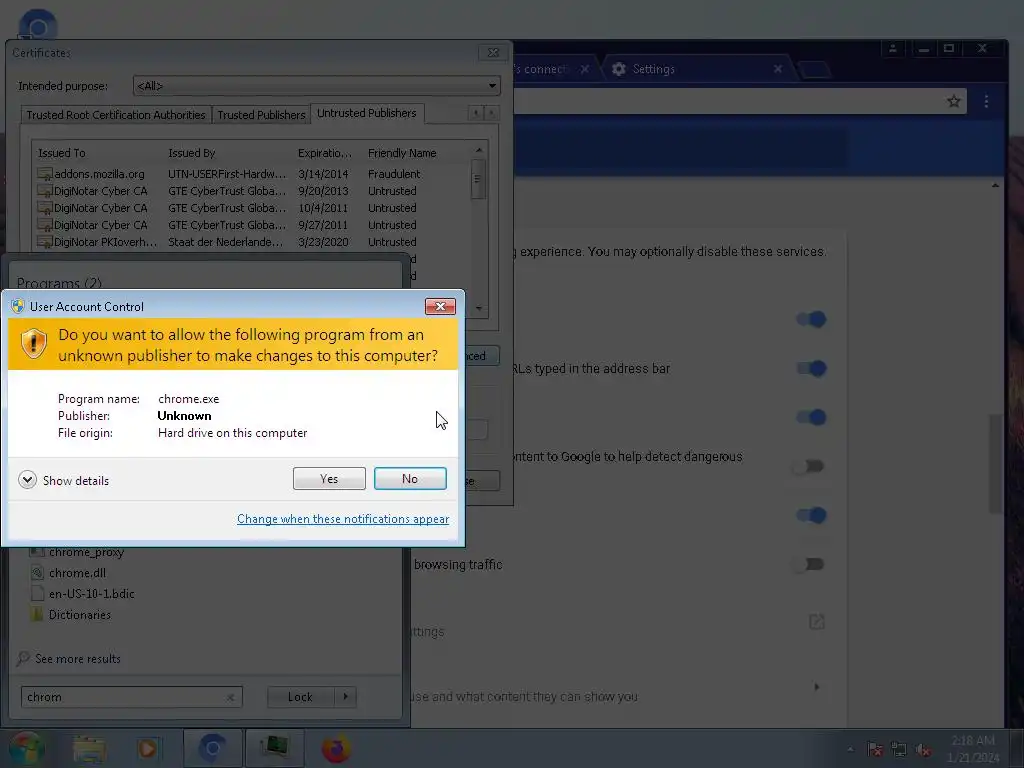Open Chrome three-dot menu
This screenshot has height=768, width=1024.
pyautogui.click(x=986, y=101)
